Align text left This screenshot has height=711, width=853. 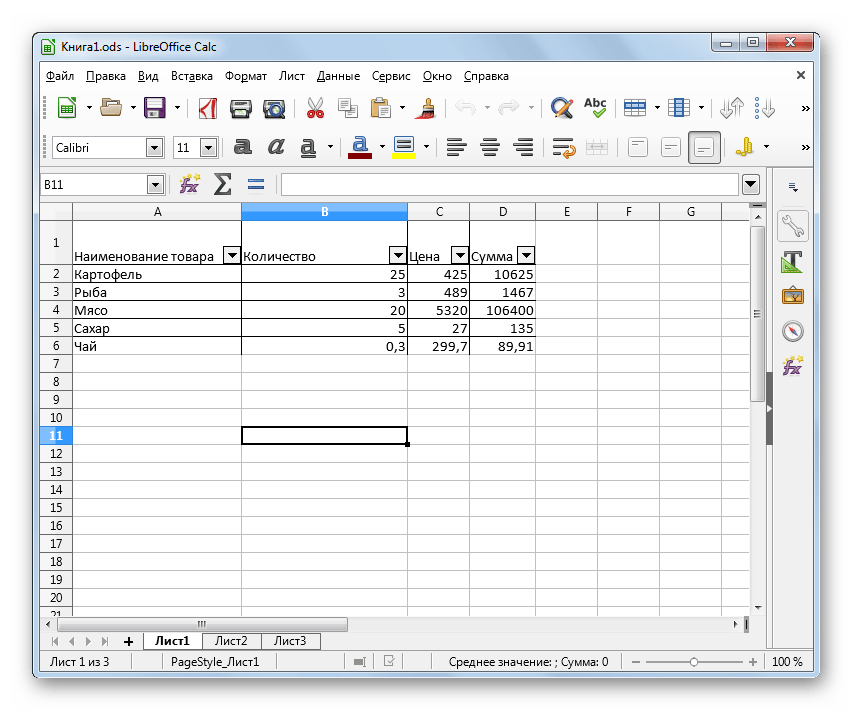(456, 147)
